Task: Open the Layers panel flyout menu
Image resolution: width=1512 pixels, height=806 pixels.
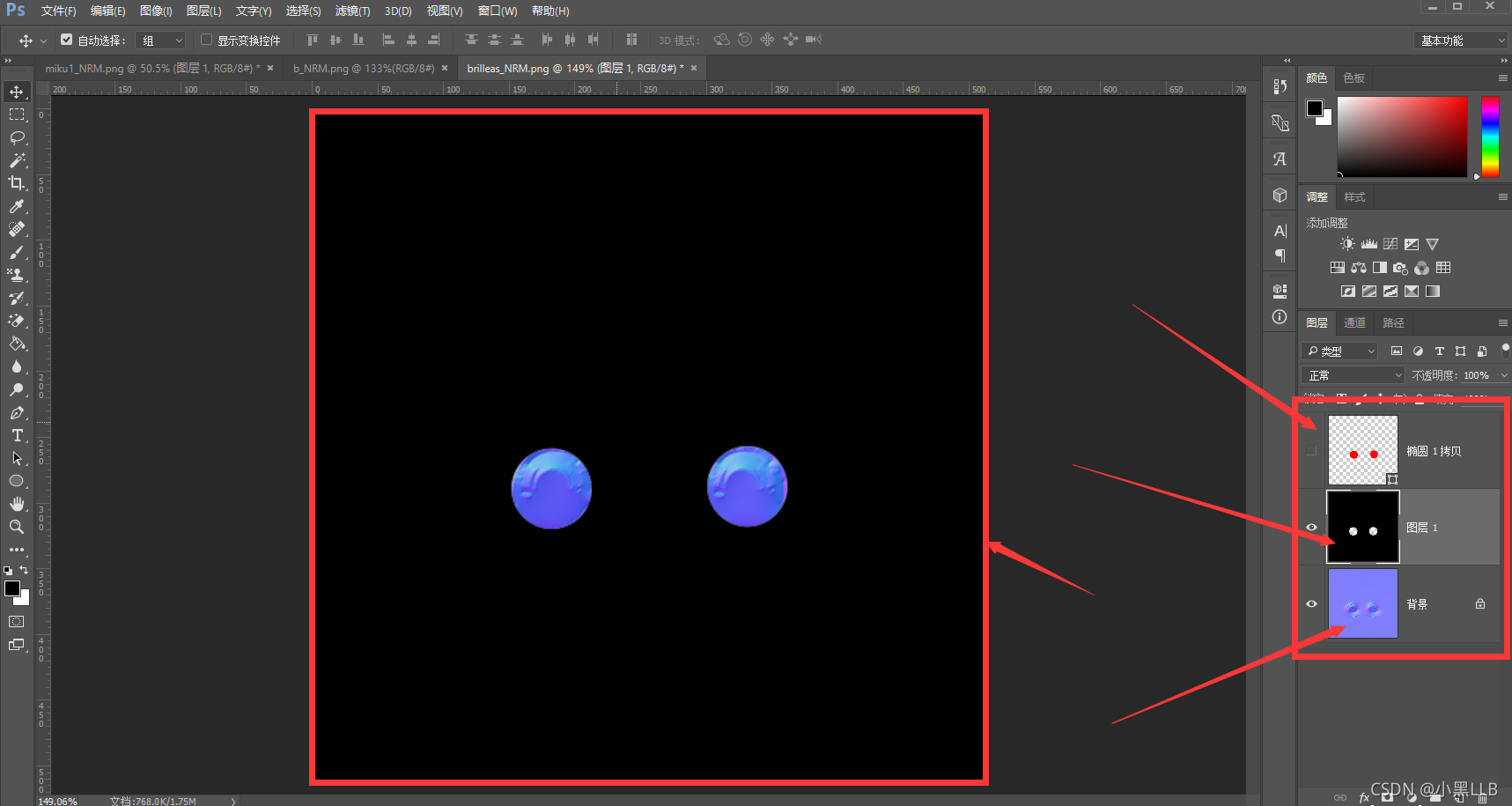Action: pyautogui.click(x=1503, y=323)
